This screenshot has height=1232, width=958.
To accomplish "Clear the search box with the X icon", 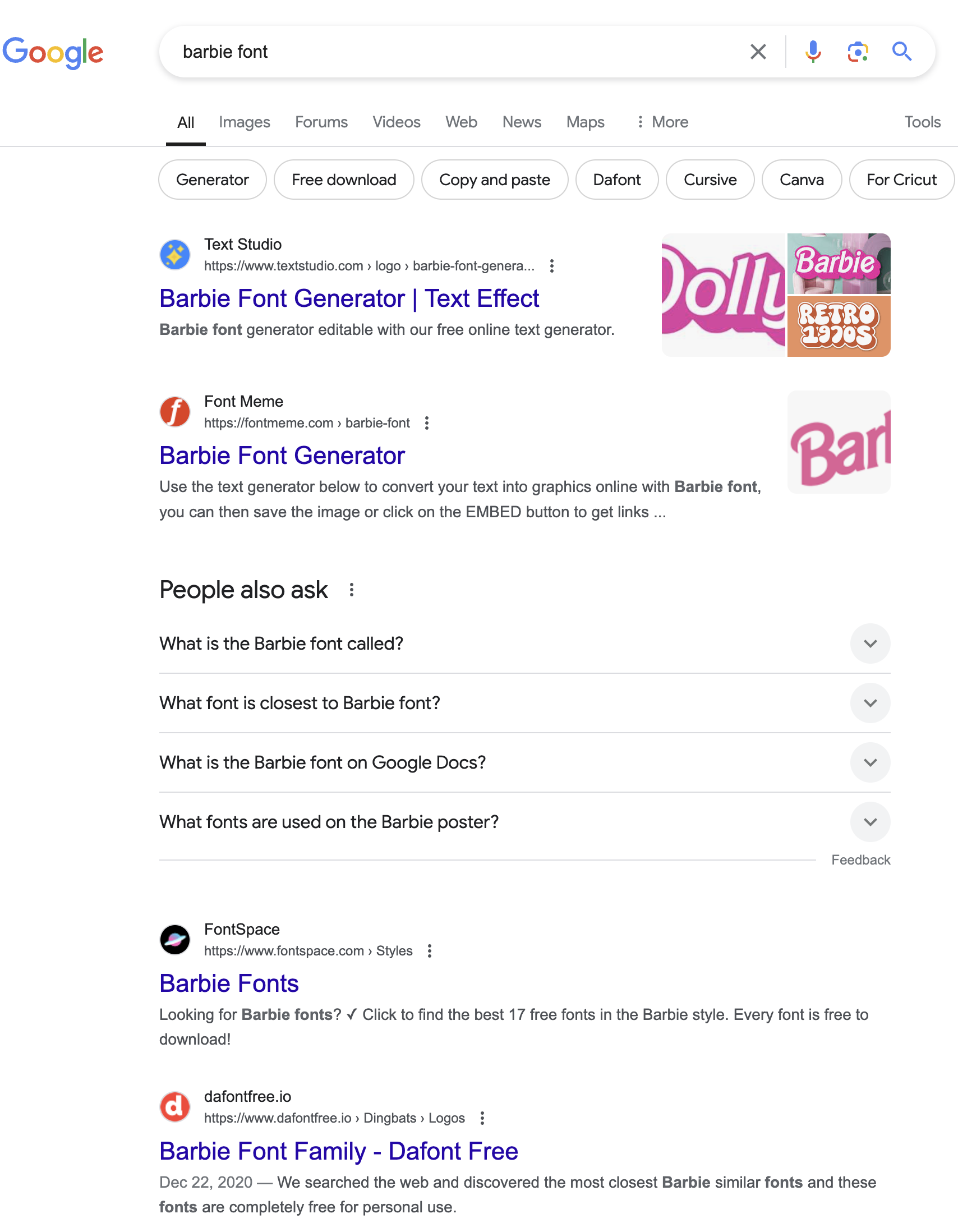I will (758, 52).
